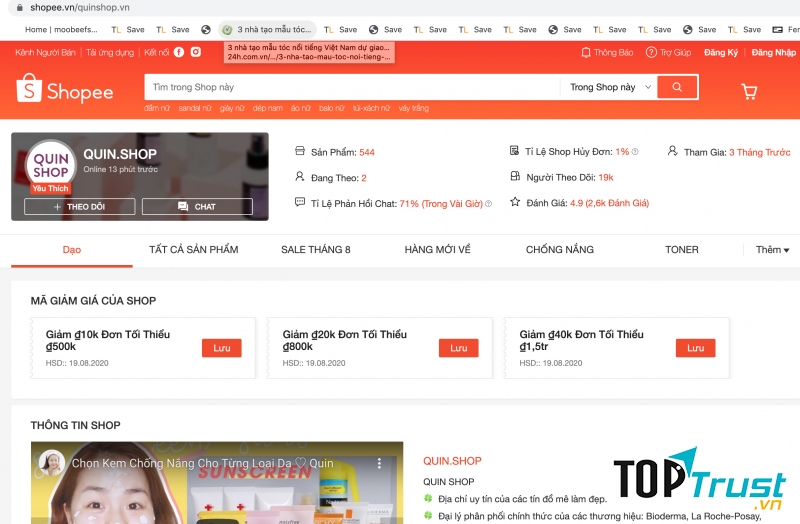Viewport: 800px width, 524px height.
Task: Save the ₫40k discount voucher
Action: point(695,348)
